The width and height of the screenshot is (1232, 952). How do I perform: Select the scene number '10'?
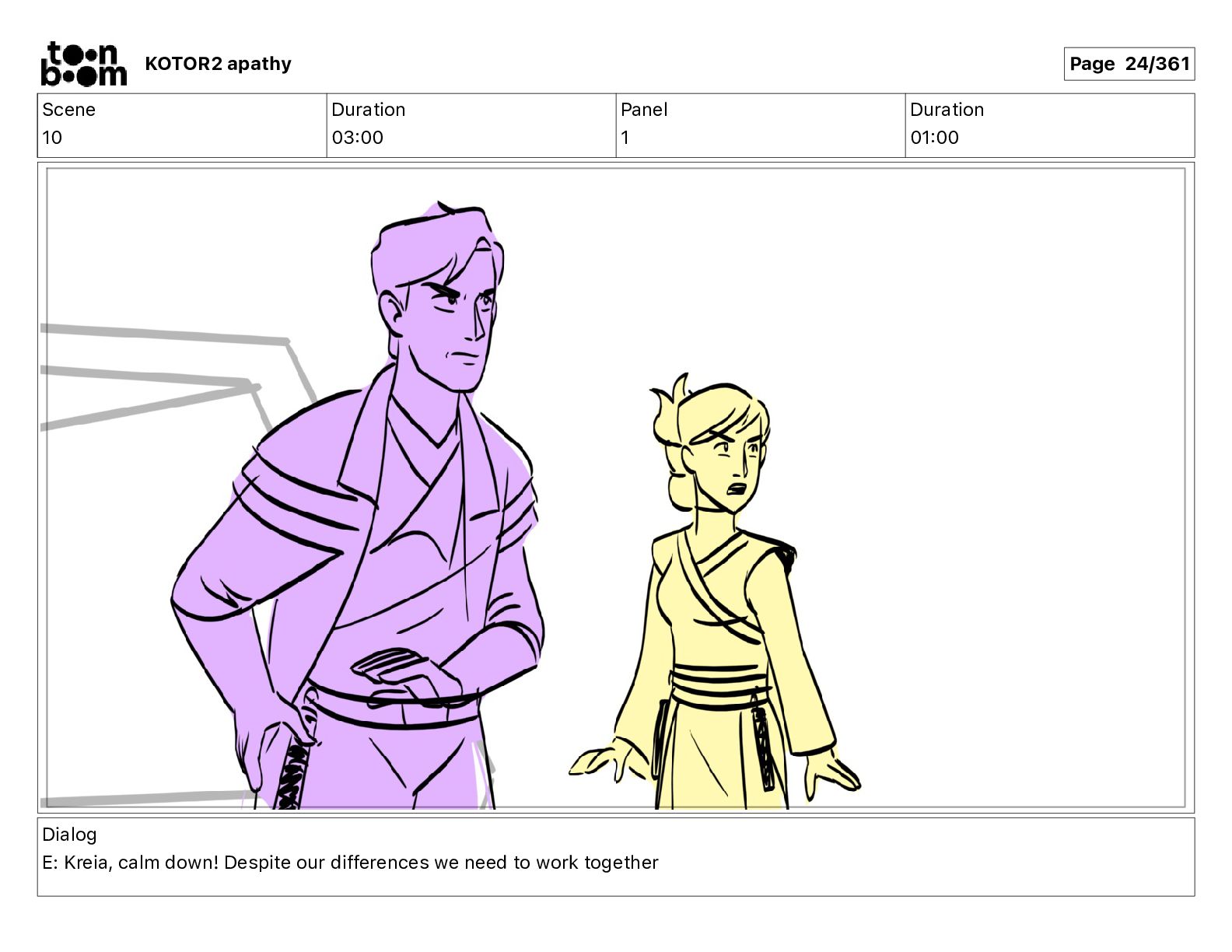click(52, 138)
